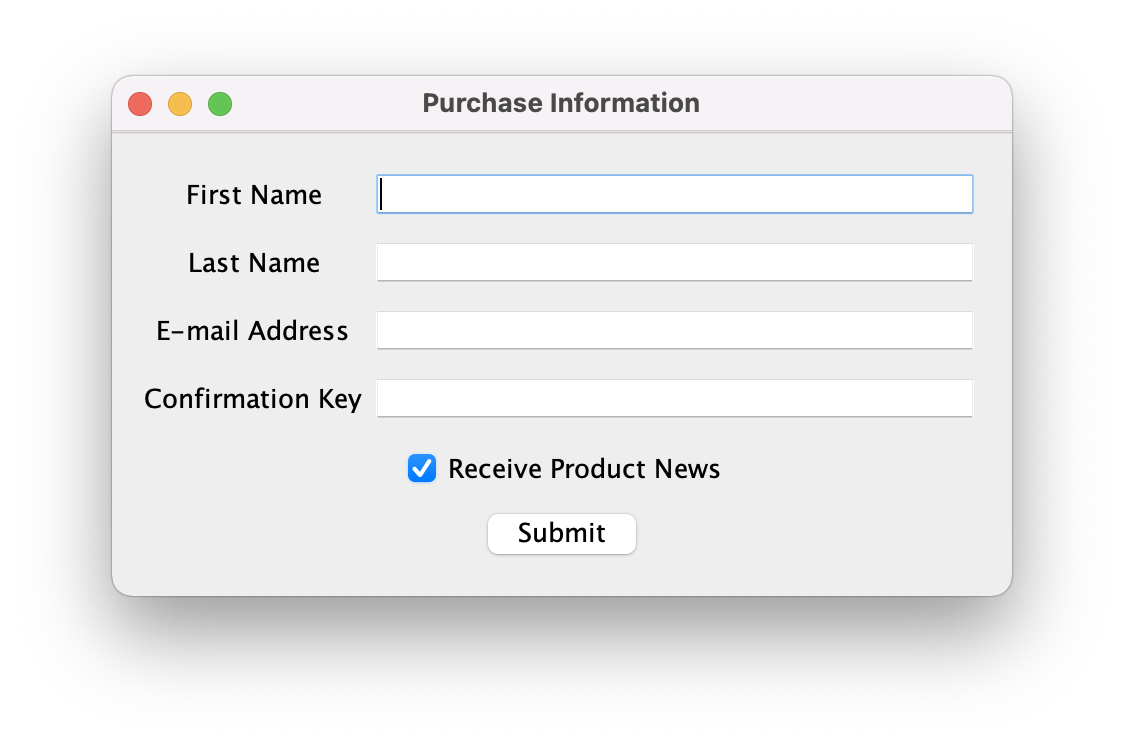The width and height of the screenshot is (1124, 744).
Task: Minimize the window with the yellow button
Action: point(180,104)
